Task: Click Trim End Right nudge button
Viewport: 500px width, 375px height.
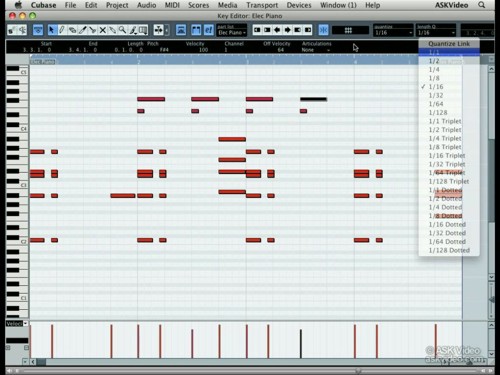Action: pos(308,30)
